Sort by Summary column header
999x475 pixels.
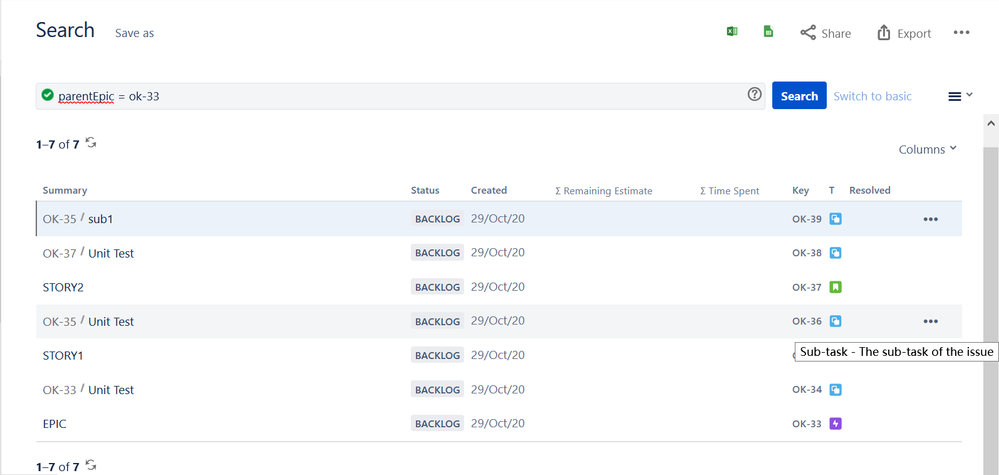(x=65, y=190)
